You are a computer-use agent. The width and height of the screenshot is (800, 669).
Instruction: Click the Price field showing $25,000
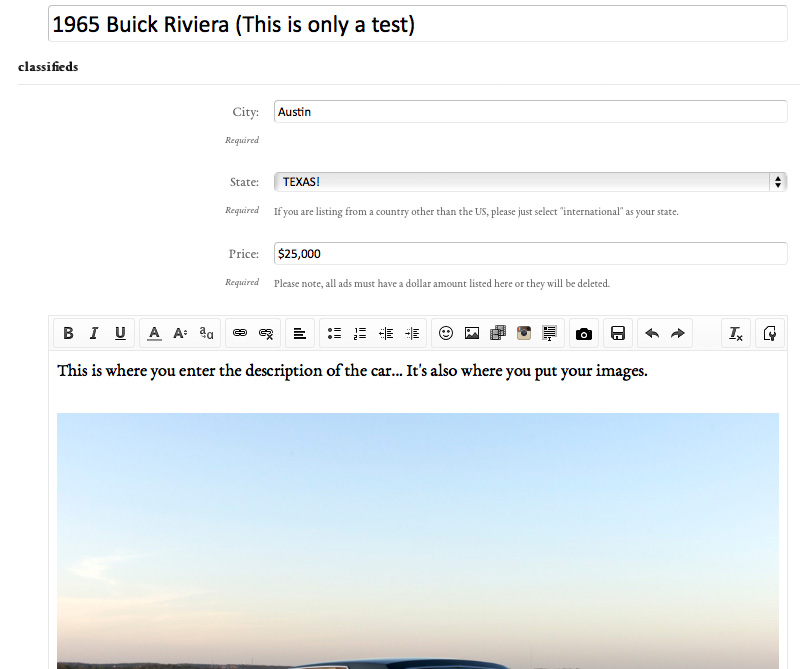pyautogui.click(x=531, y=254)
